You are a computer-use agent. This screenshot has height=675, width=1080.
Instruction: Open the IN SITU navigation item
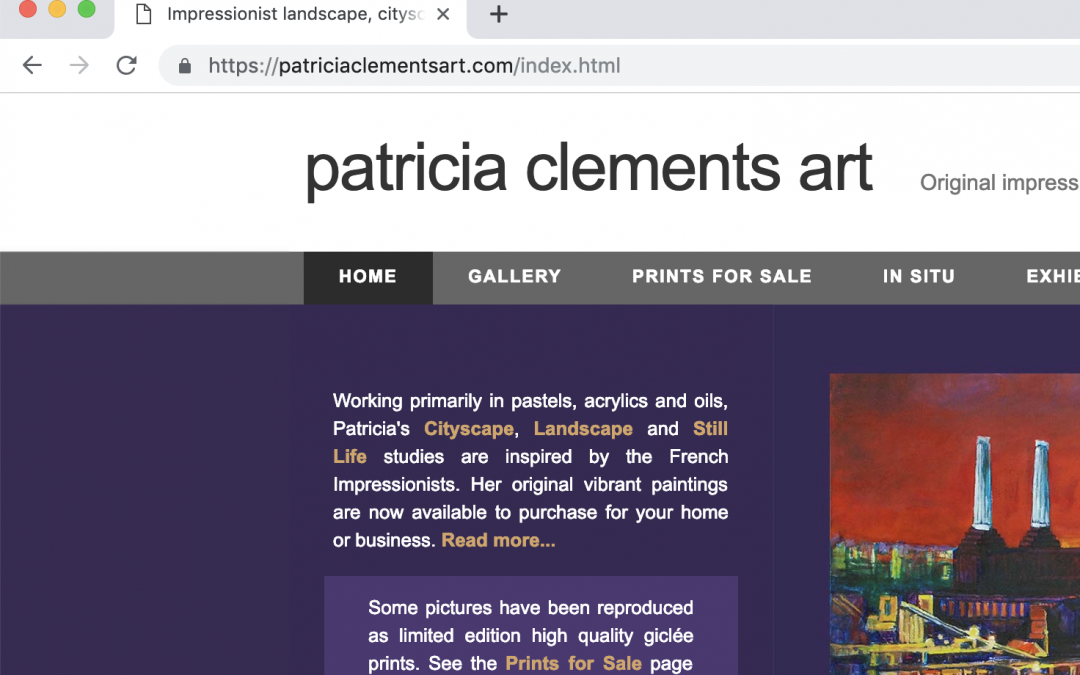pos(919,277)
